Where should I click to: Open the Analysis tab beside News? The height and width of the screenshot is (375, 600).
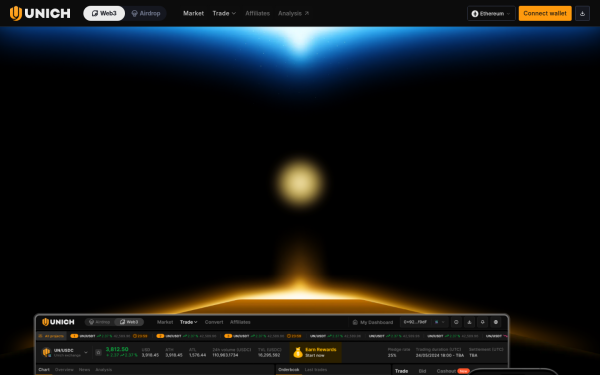(103, 370)
